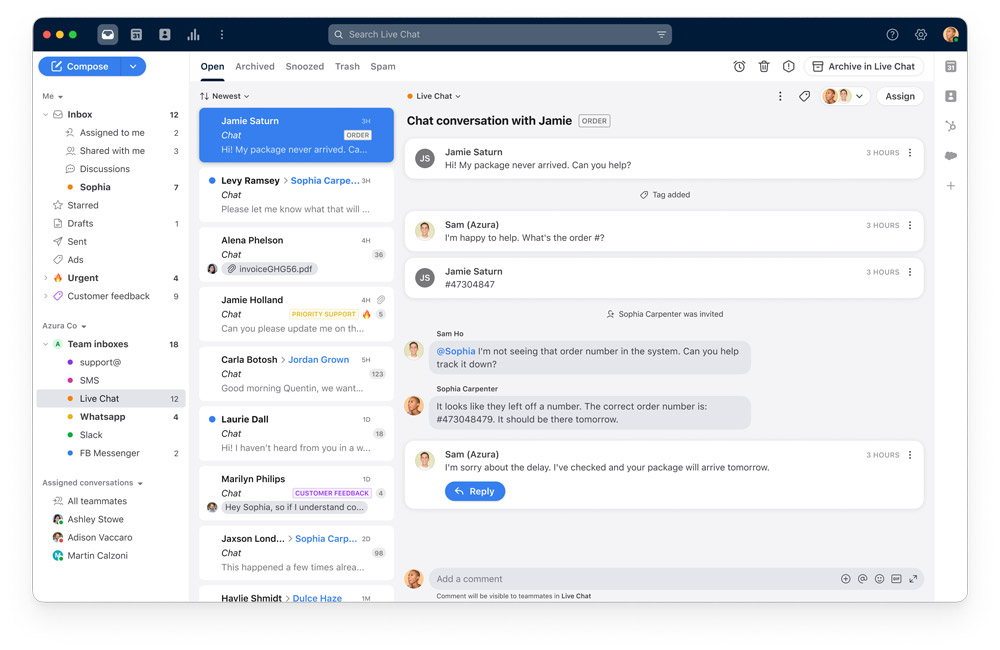This screenshot has height=650, width=1000.
Task: Switch to the Archived tab
Action: [x=254, y=66]
